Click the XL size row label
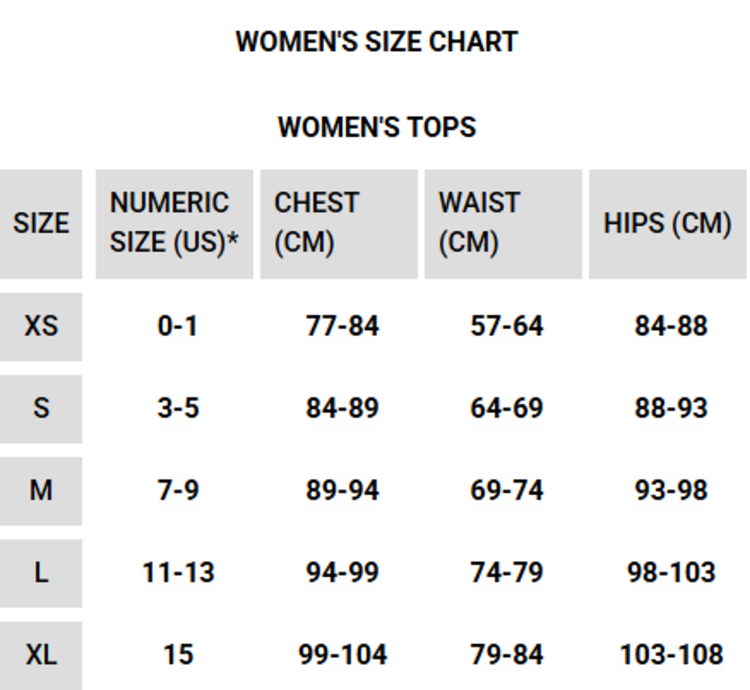This screenshot has height=690, width=750. coord(41,654)
